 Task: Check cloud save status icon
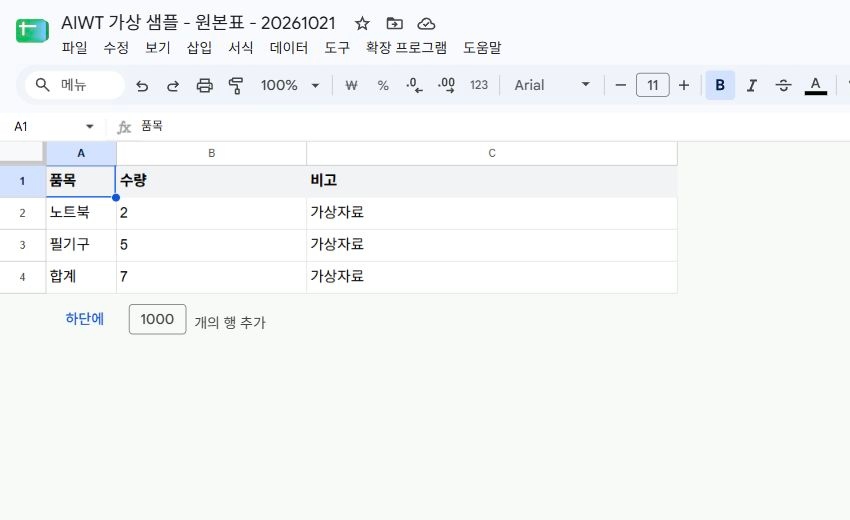coord(426,23)
